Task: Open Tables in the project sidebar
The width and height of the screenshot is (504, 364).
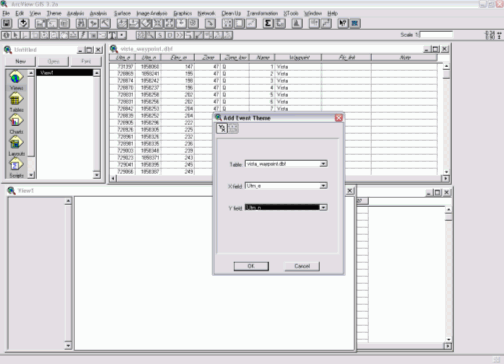Action: [x=16, y=102]
